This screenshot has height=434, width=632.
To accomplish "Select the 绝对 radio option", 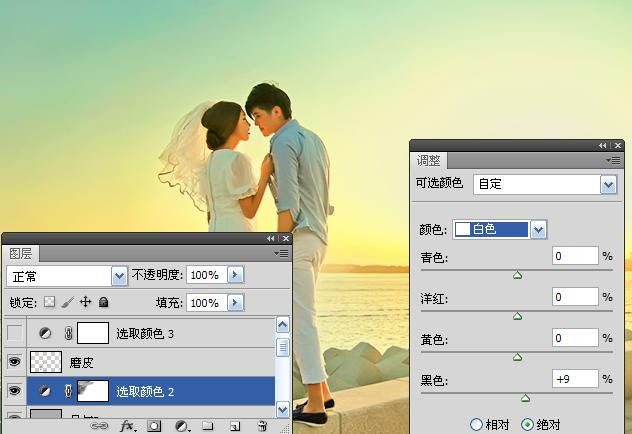I will (x=527, y=424).
